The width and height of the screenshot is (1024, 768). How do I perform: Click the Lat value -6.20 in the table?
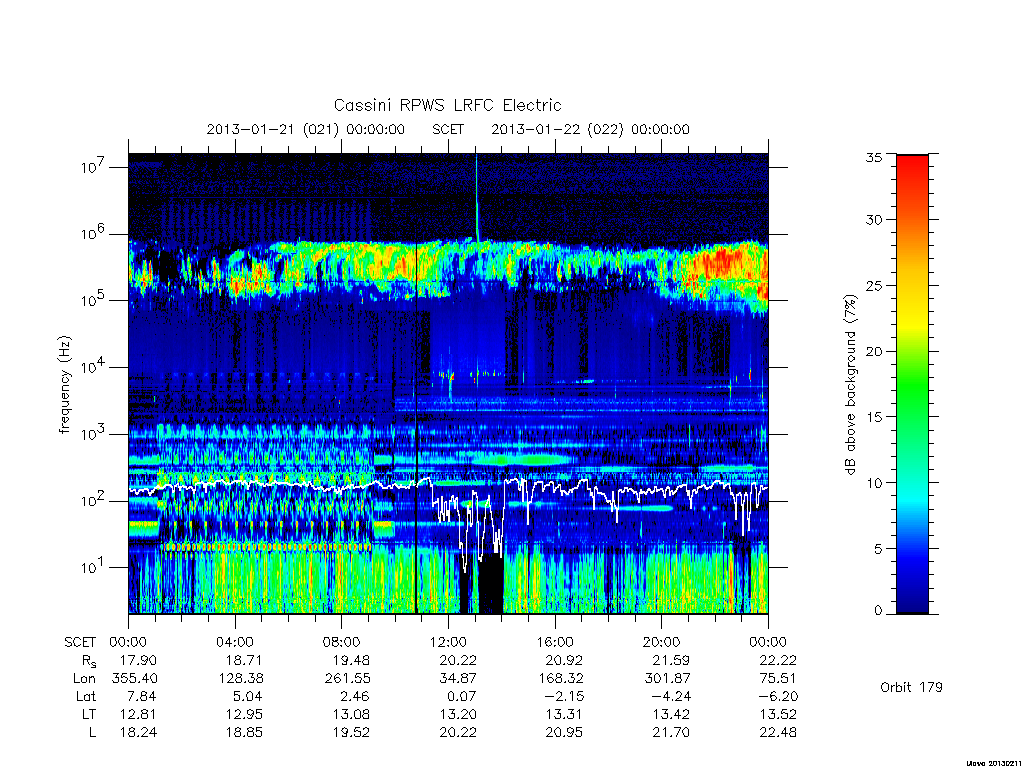click(x=777, y=696)
